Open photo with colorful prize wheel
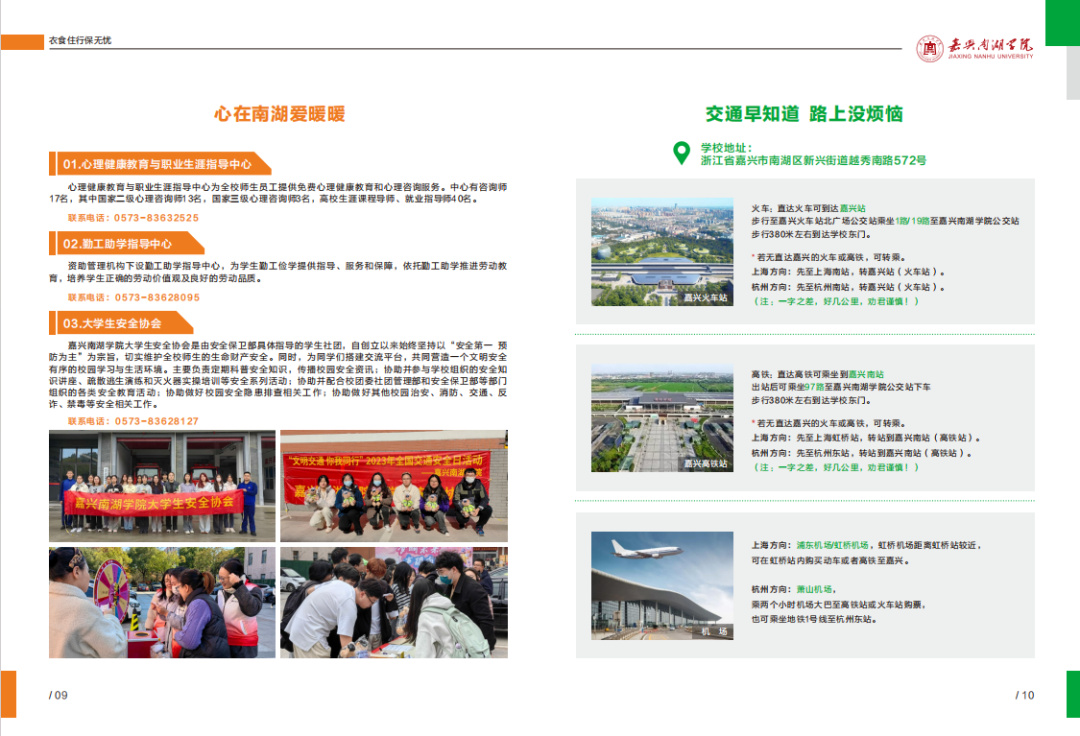This screenshot has width=1080, height=736. point(162,602)
